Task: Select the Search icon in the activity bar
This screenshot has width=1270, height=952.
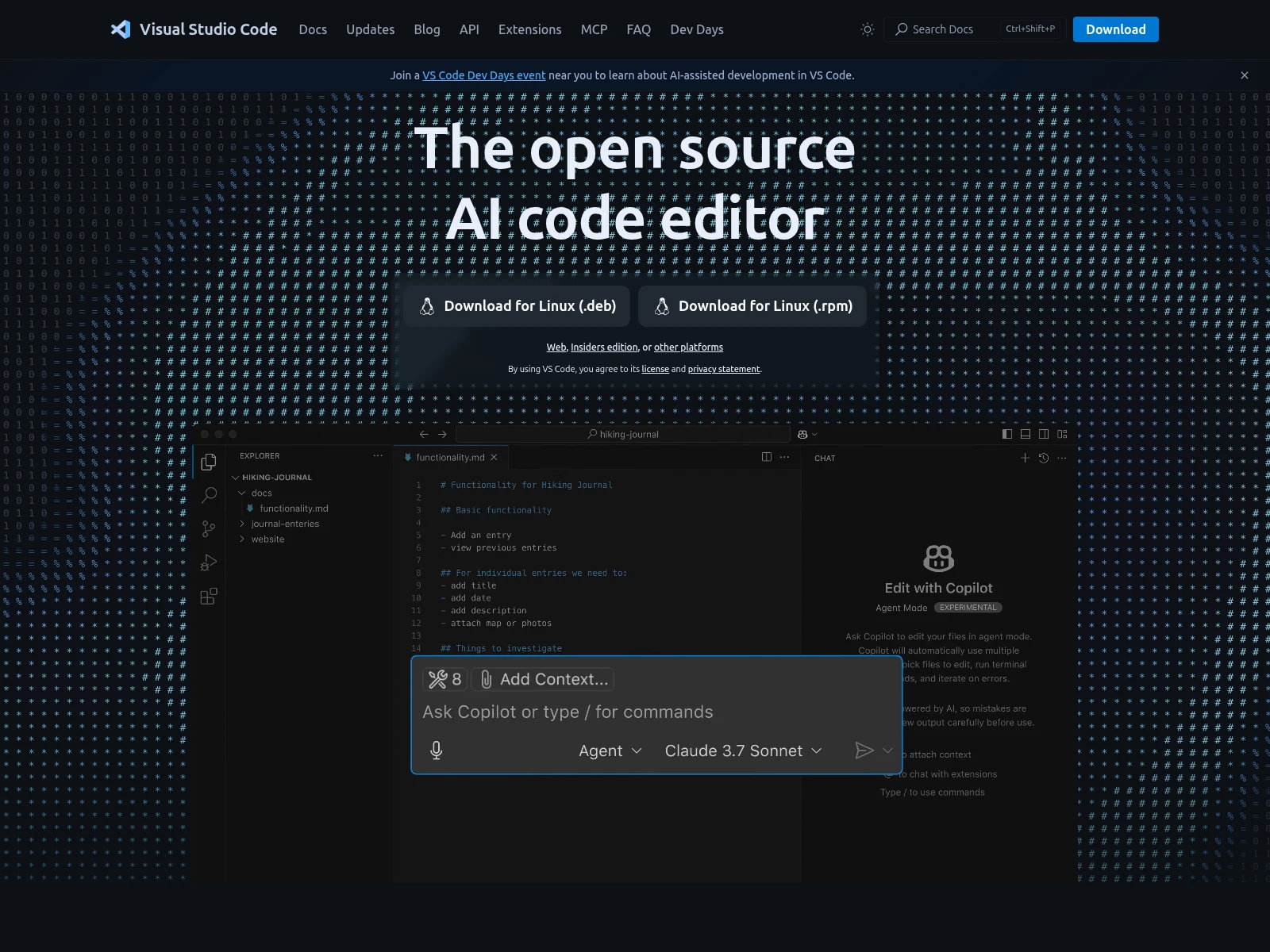Action: (x=209, y=495)
